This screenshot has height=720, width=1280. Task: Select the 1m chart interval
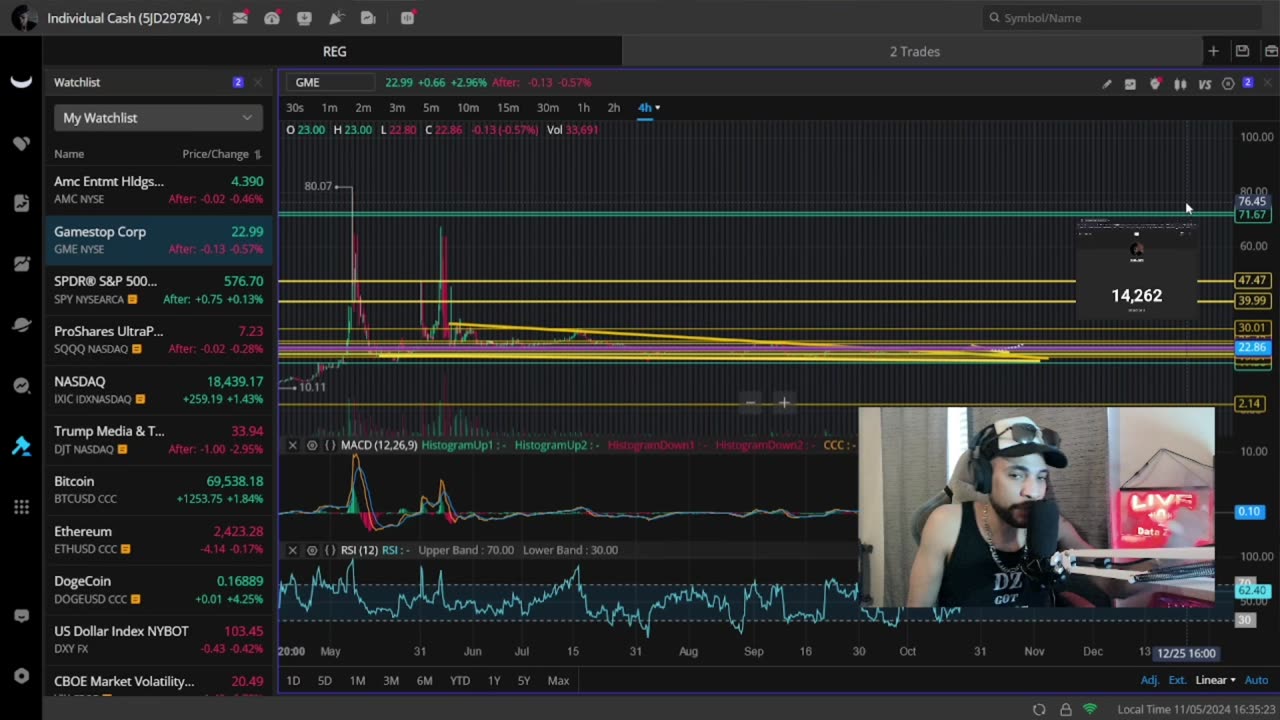pos(329,108)
